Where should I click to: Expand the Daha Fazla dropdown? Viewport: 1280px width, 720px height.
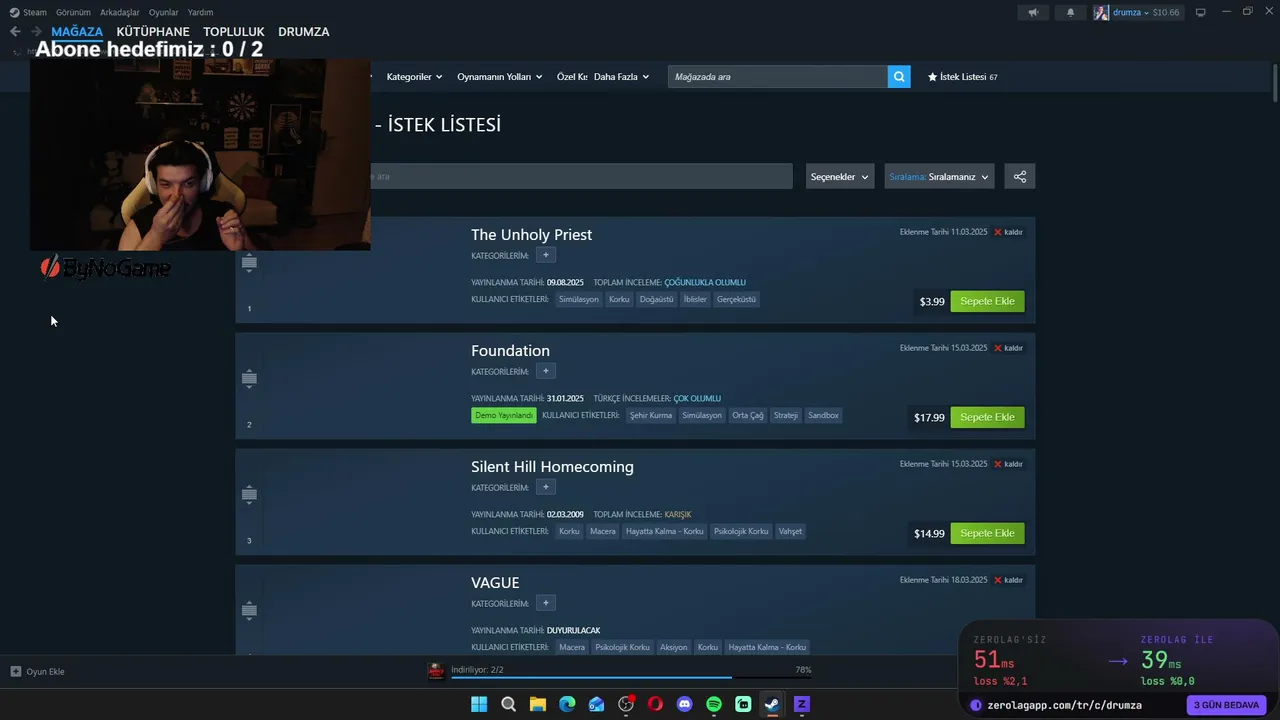(621, 77)
